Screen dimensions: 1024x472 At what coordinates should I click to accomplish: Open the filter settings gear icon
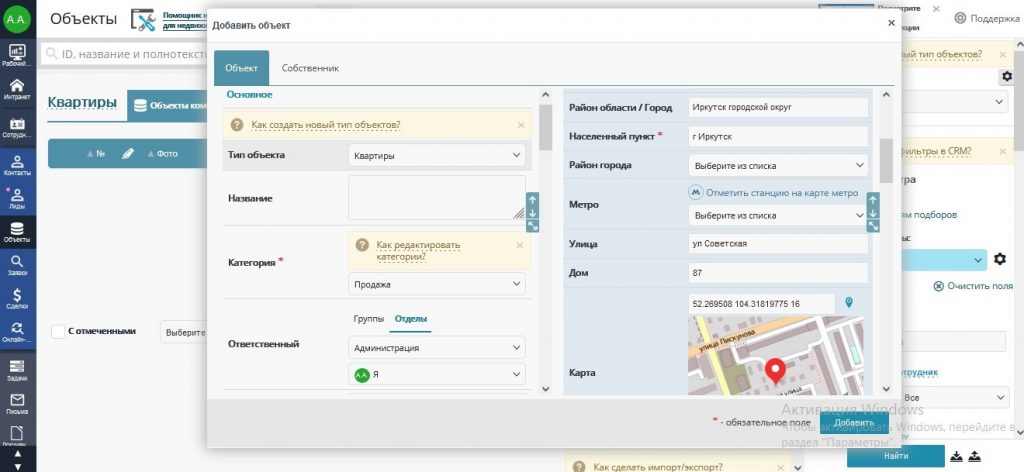(x=999, y=260)
